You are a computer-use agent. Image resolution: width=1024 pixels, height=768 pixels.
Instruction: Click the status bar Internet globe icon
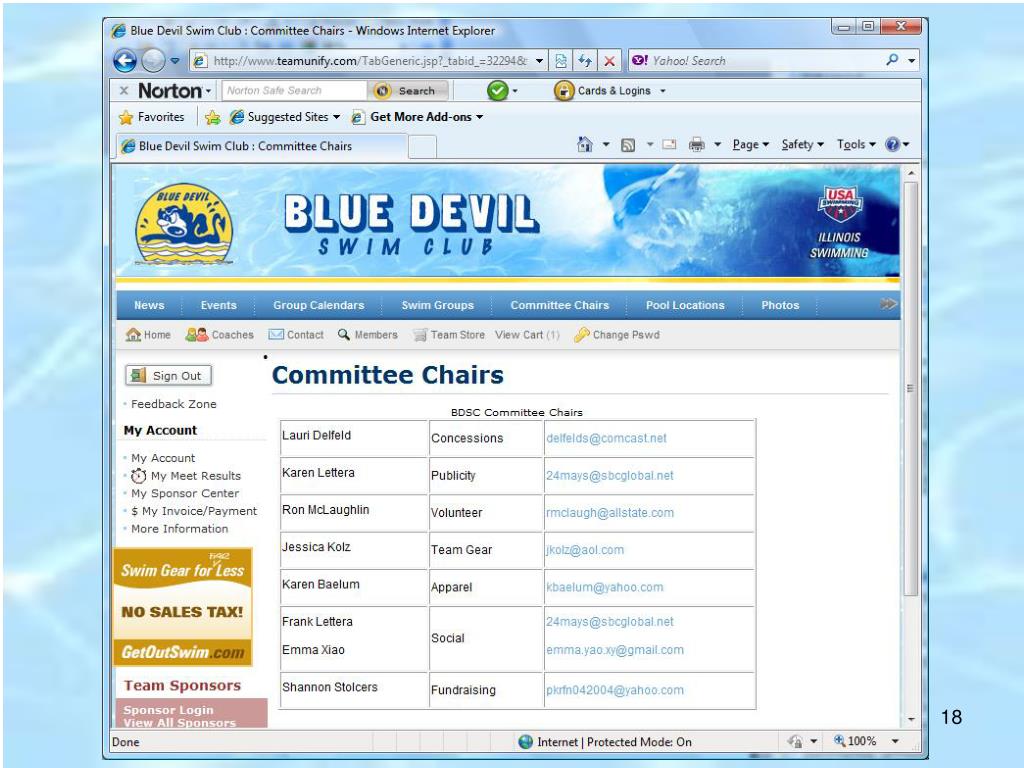[x=525, y=742]
